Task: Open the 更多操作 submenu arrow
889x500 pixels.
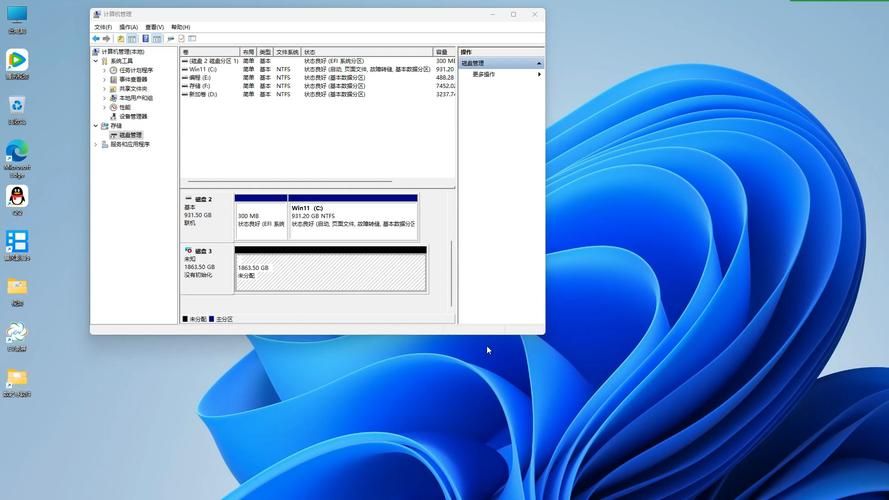Action: tap(539, 74)
